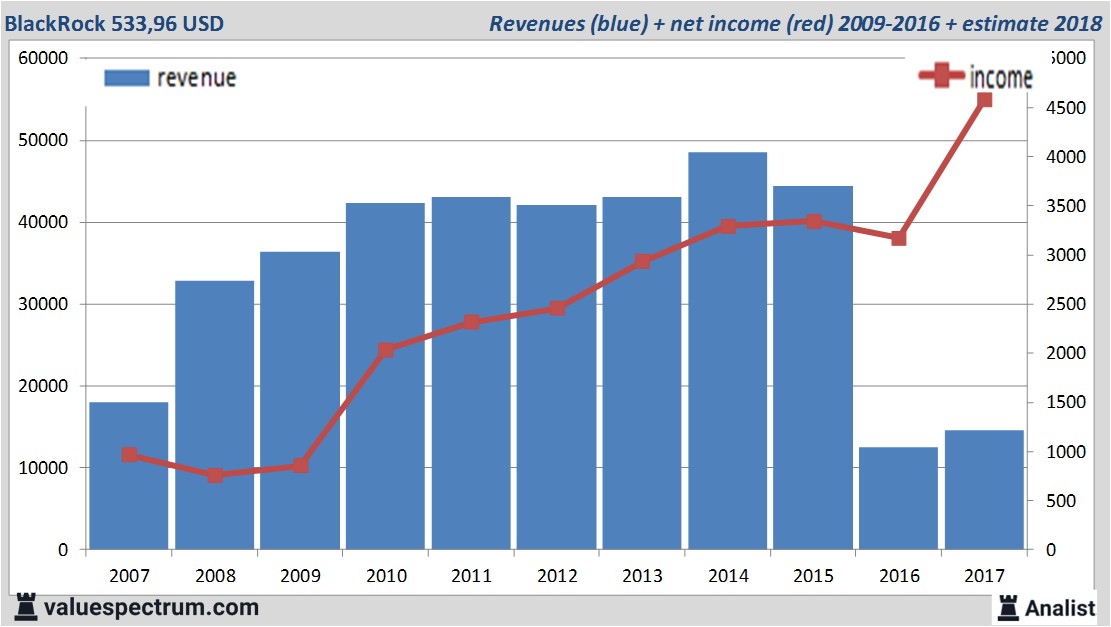Click the tallest revenue bar for 2014
1111x627 pixels.
(x=728, y=351)
